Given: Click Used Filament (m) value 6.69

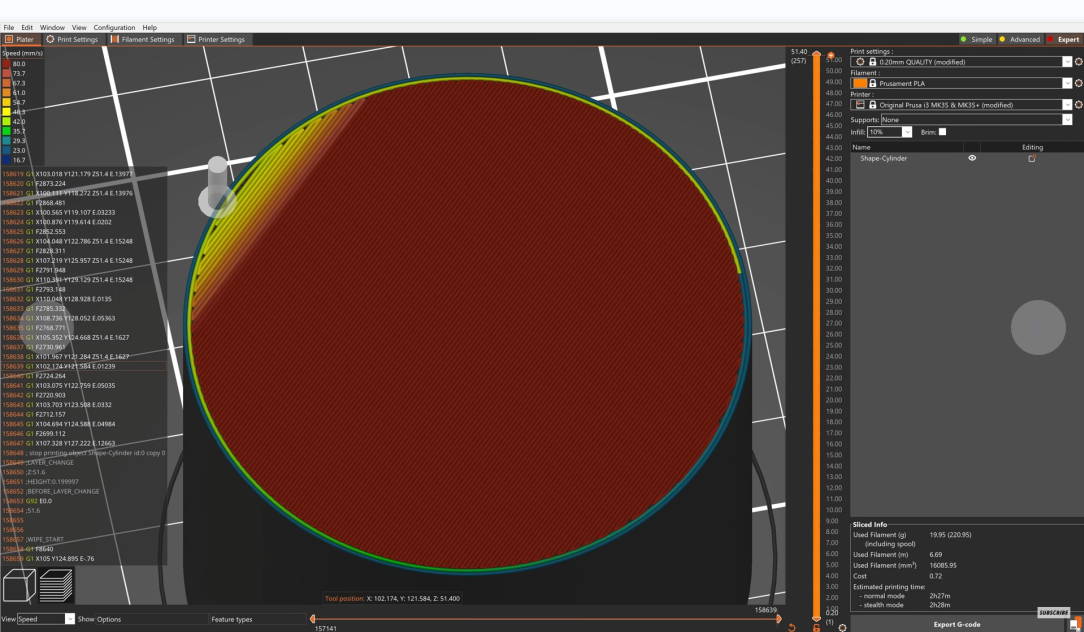Looking at the screenshot, I should click(935, 555).
